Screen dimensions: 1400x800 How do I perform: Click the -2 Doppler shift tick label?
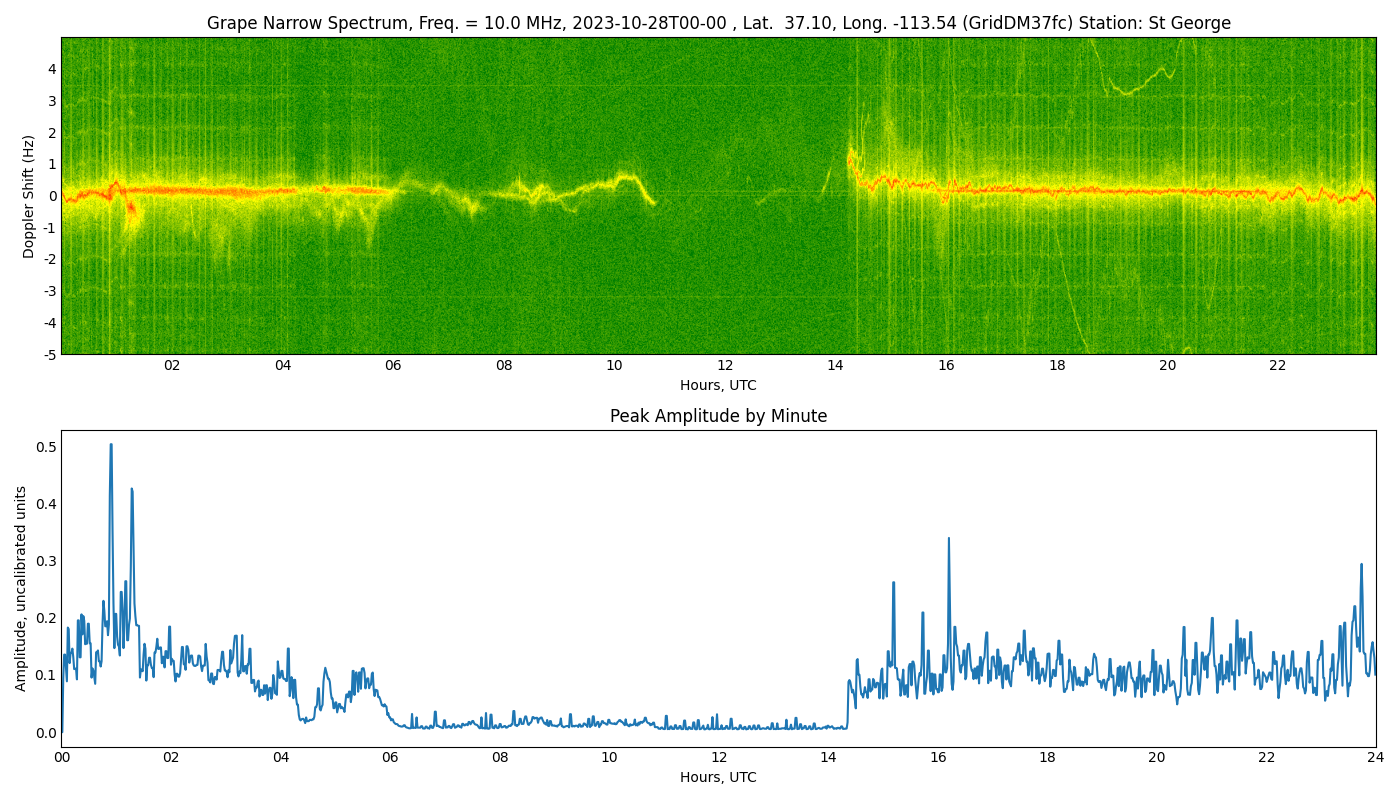[x=49, y=260]
